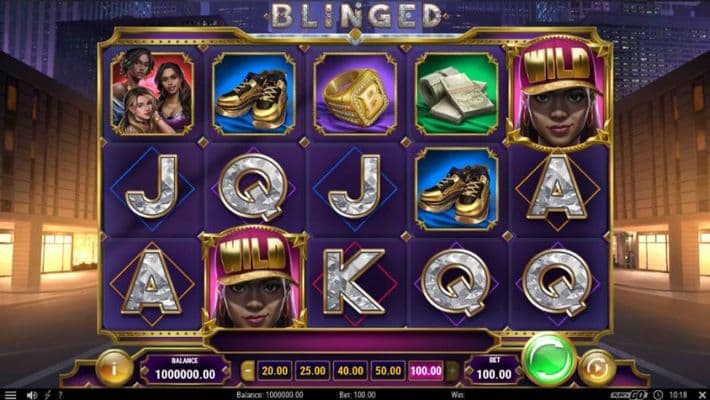Click the gold ring symbol

tap(355, 94)
